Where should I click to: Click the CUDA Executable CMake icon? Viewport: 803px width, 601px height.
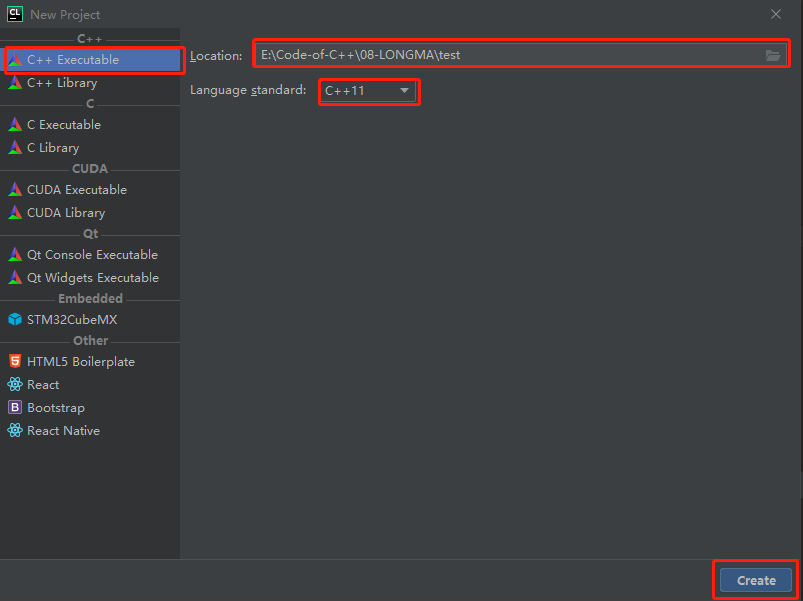(15, 189)
